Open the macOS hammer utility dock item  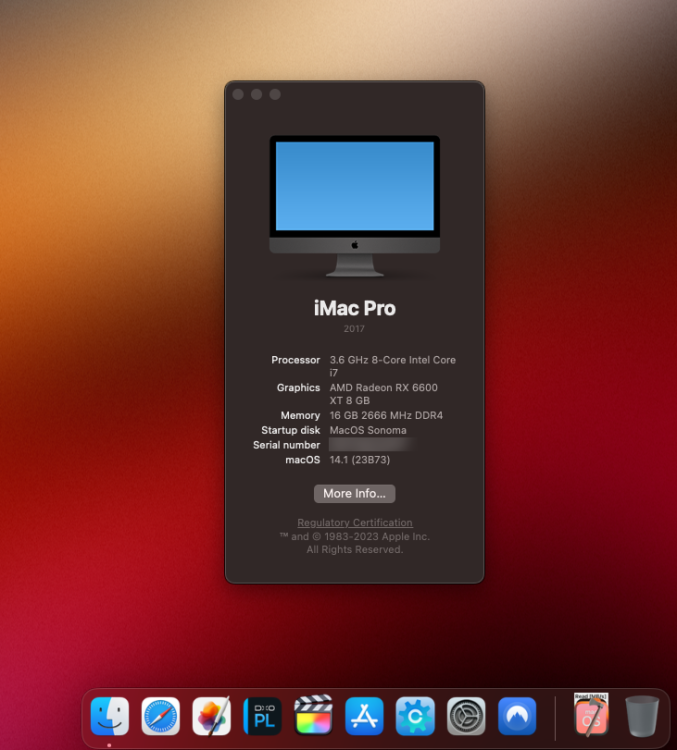pos(591,715)
